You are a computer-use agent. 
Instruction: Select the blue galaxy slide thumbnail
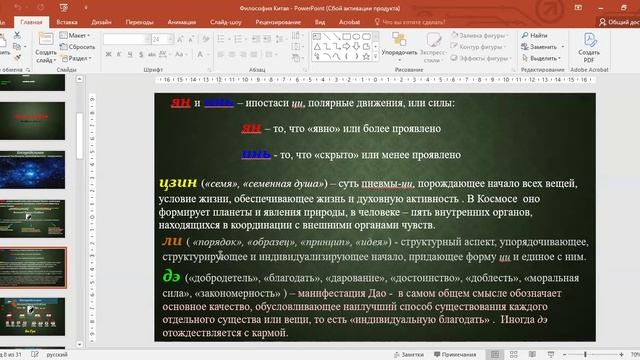click(32, 170)
